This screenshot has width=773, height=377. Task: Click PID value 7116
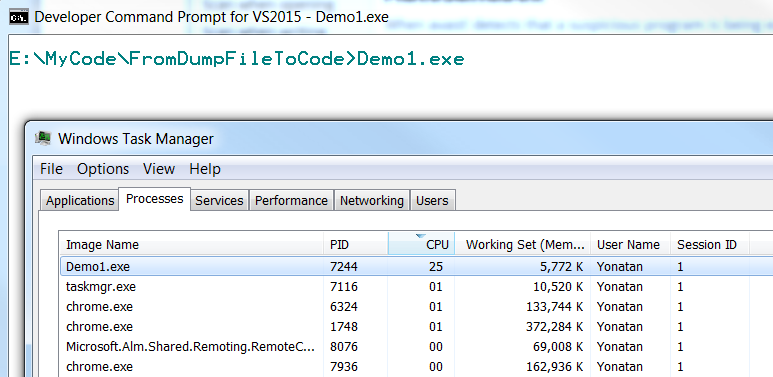344,287
